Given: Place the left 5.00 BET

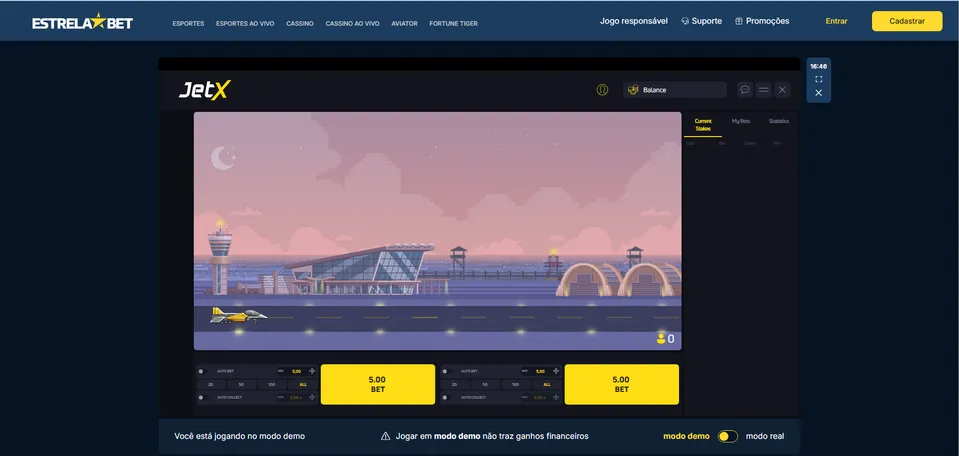Looking at the screenshot, I should tap(377, 384).
